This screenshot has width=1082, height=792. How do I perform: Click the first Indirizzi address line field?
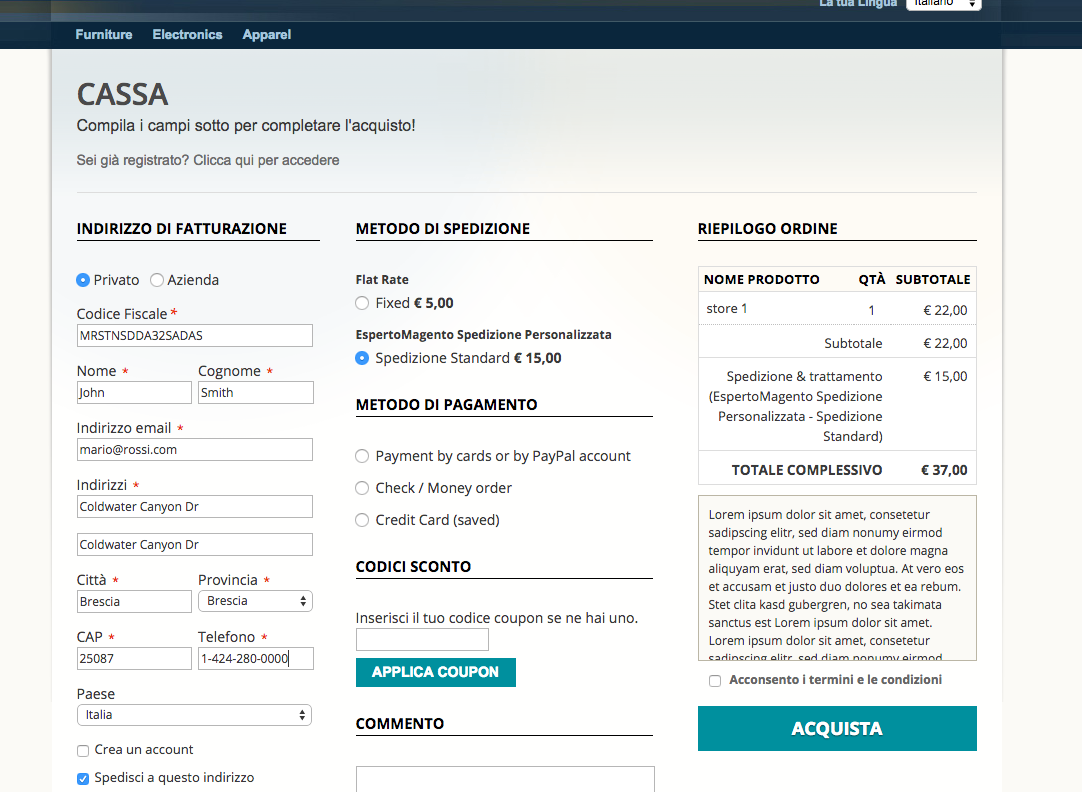(195, 506)
